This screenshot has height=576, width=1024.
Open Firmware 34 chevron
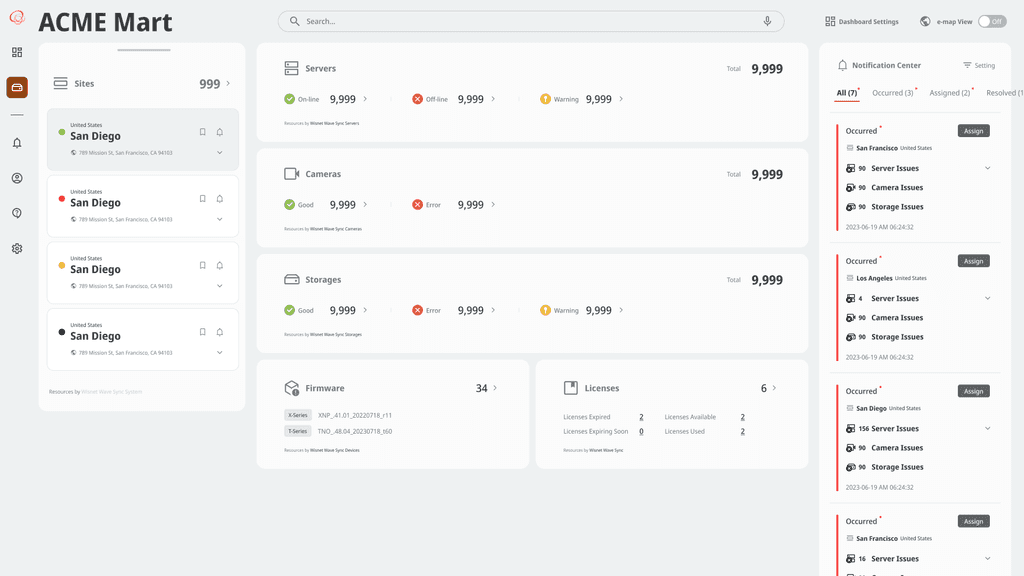coord(495,388)
